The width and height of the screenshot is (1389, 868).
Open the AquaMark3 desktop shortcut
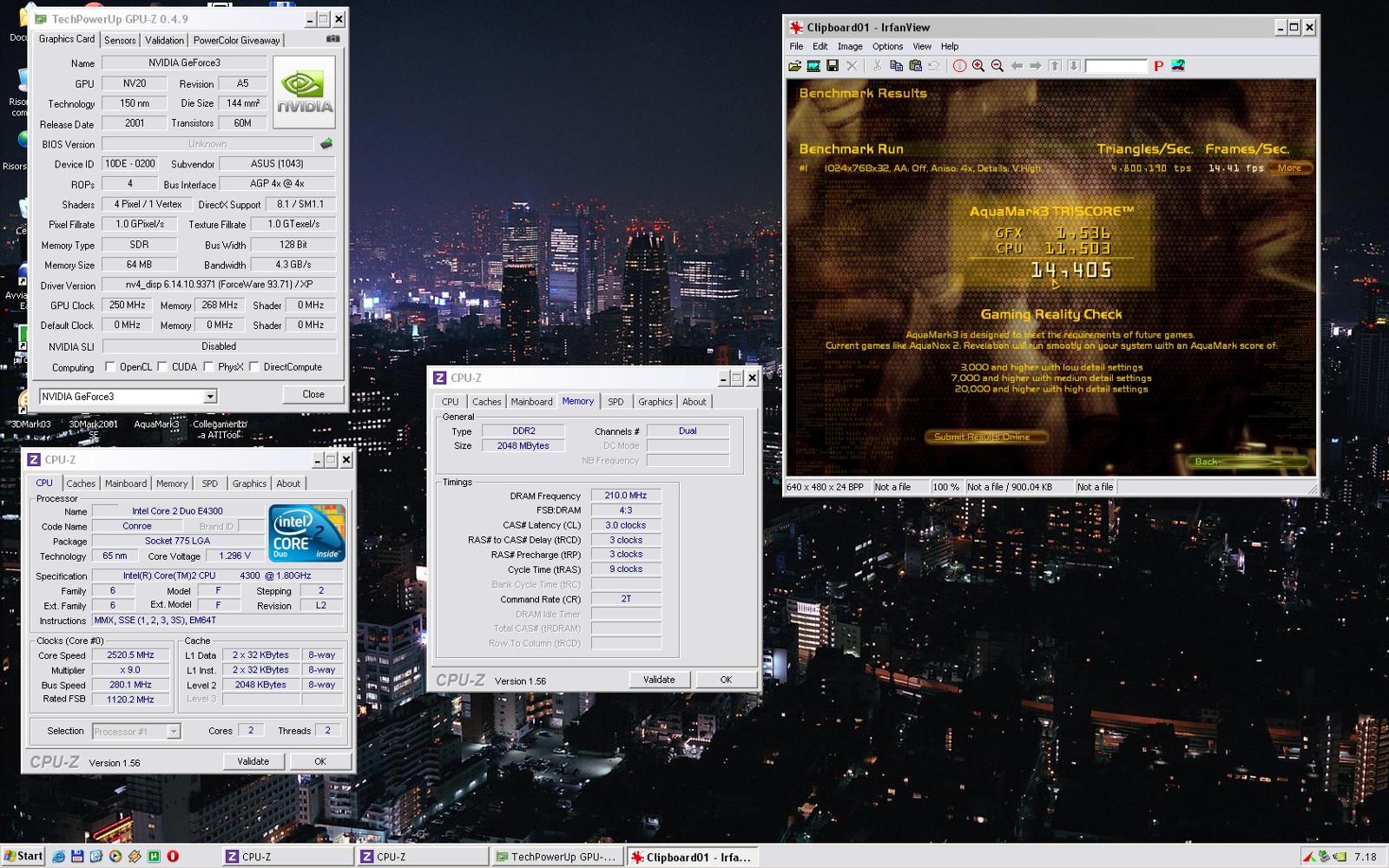(156, 424)
